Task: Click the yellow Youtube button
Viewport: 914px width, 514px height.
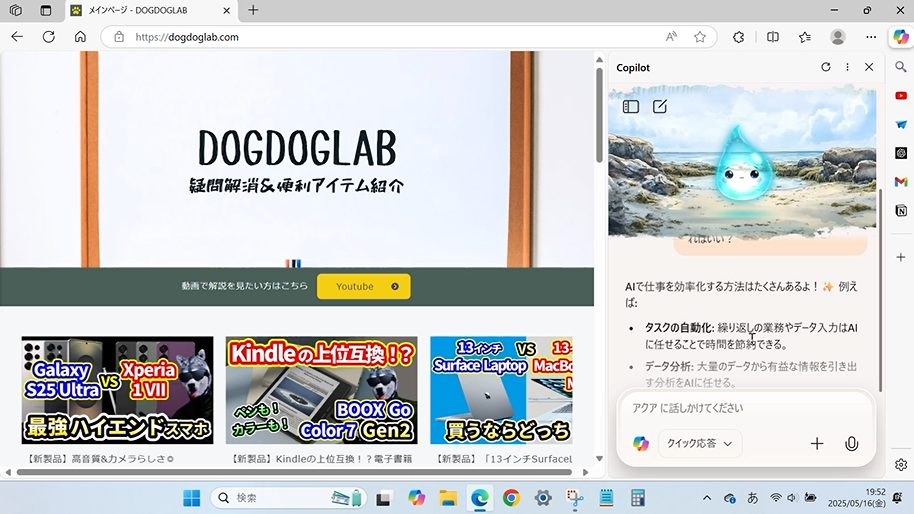Action: click(x=363, y=287)
